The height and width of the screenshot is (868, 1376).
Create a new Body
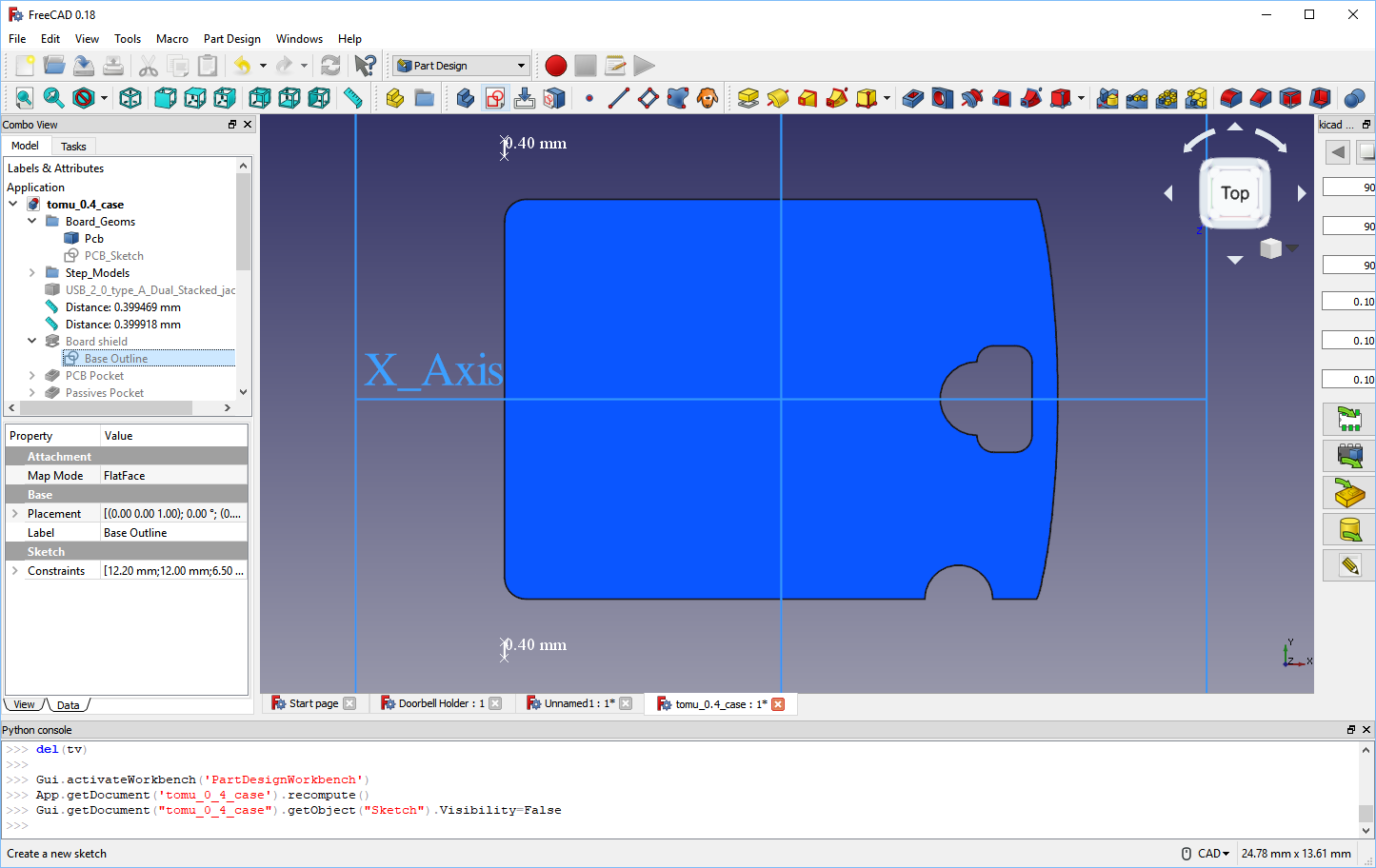466,98
